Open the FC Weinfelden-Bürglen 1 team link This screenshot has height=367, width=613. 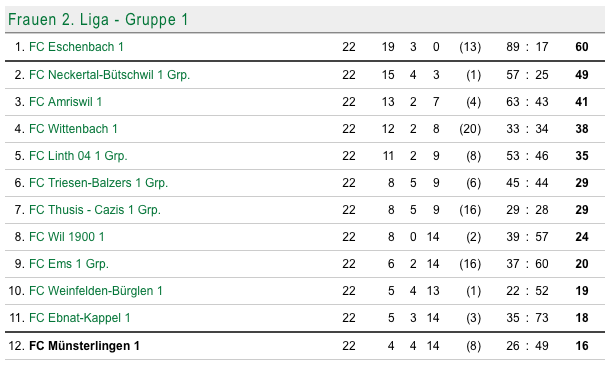96,291
